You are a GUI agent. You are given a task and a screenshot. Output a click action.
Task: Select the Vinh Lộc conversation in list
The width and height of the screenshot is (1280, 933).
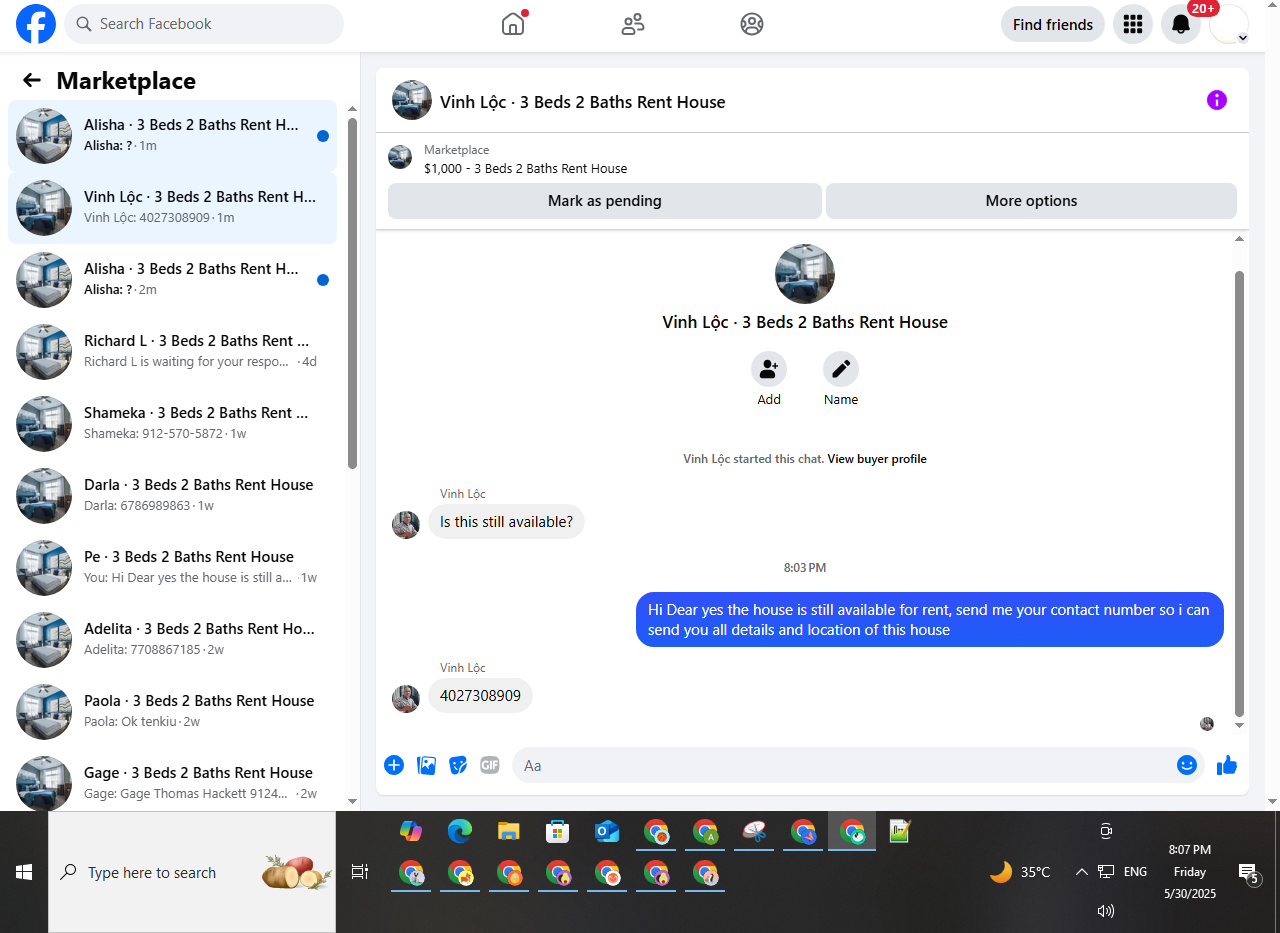point(172,208)
